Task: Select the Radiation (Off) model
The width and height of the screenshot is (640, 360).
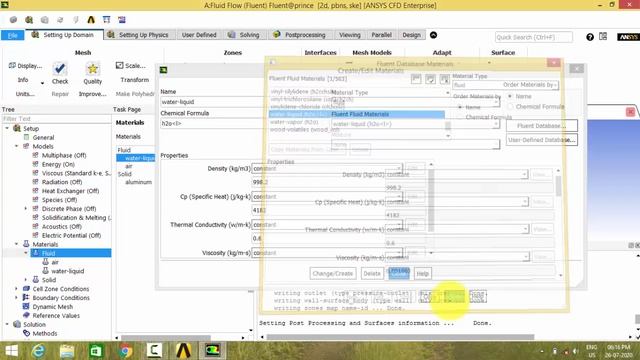Action: point(62,182)
